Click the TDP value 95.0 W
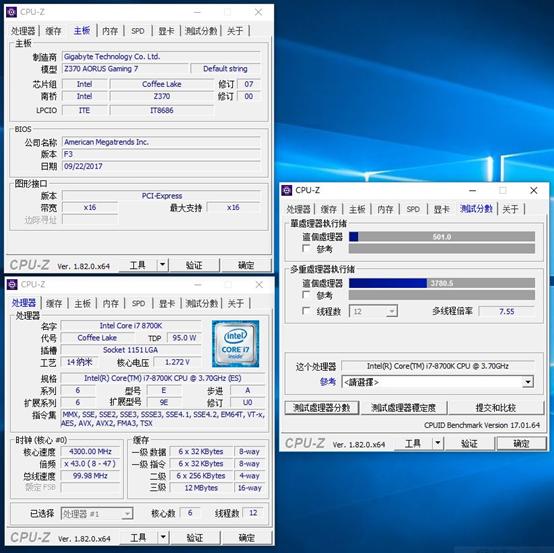The image size is (554, 553). click(x=184, y=338)
